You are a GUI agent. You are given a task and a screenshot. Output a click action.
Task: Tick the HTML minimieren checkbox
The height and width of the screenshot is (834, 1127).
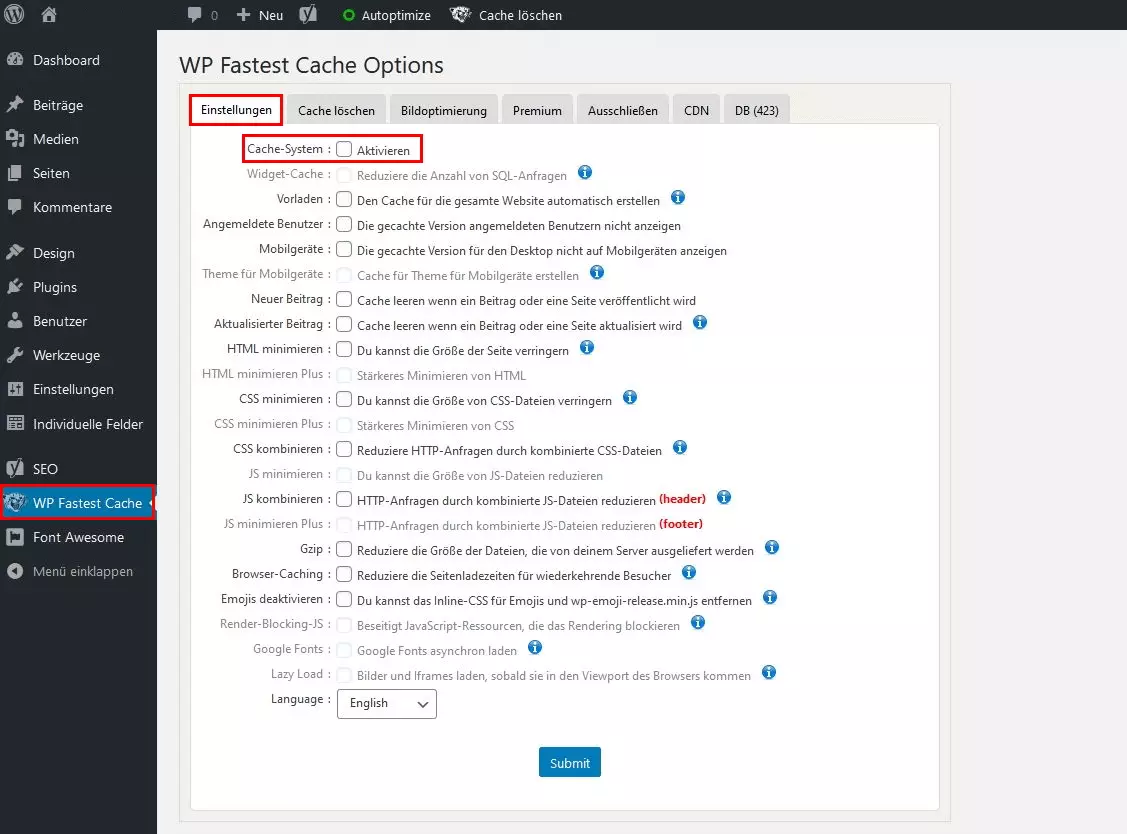[x=344, y=349]
